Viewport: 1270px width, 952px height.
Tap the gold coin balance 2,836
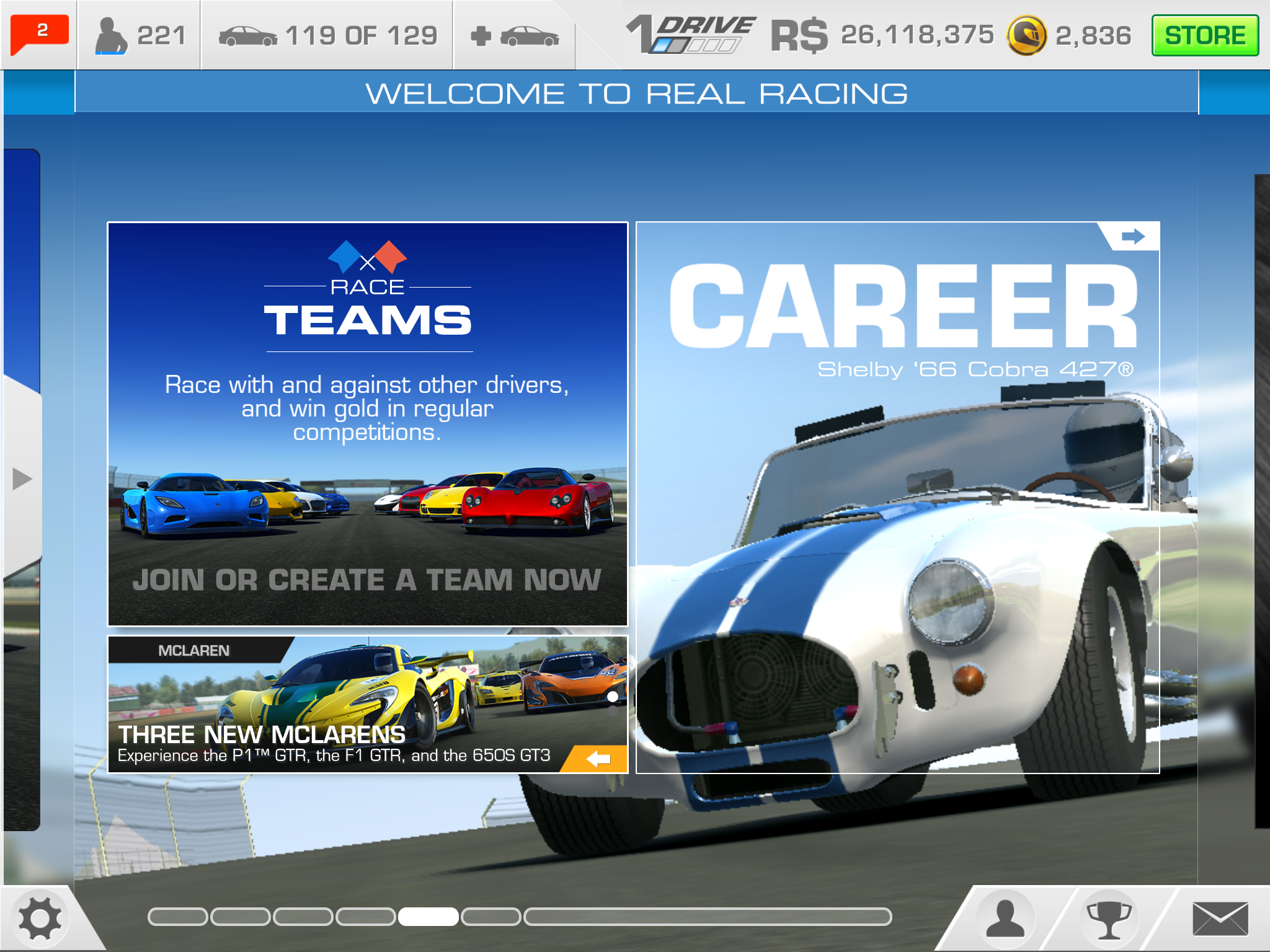(x=1069, y=35)
